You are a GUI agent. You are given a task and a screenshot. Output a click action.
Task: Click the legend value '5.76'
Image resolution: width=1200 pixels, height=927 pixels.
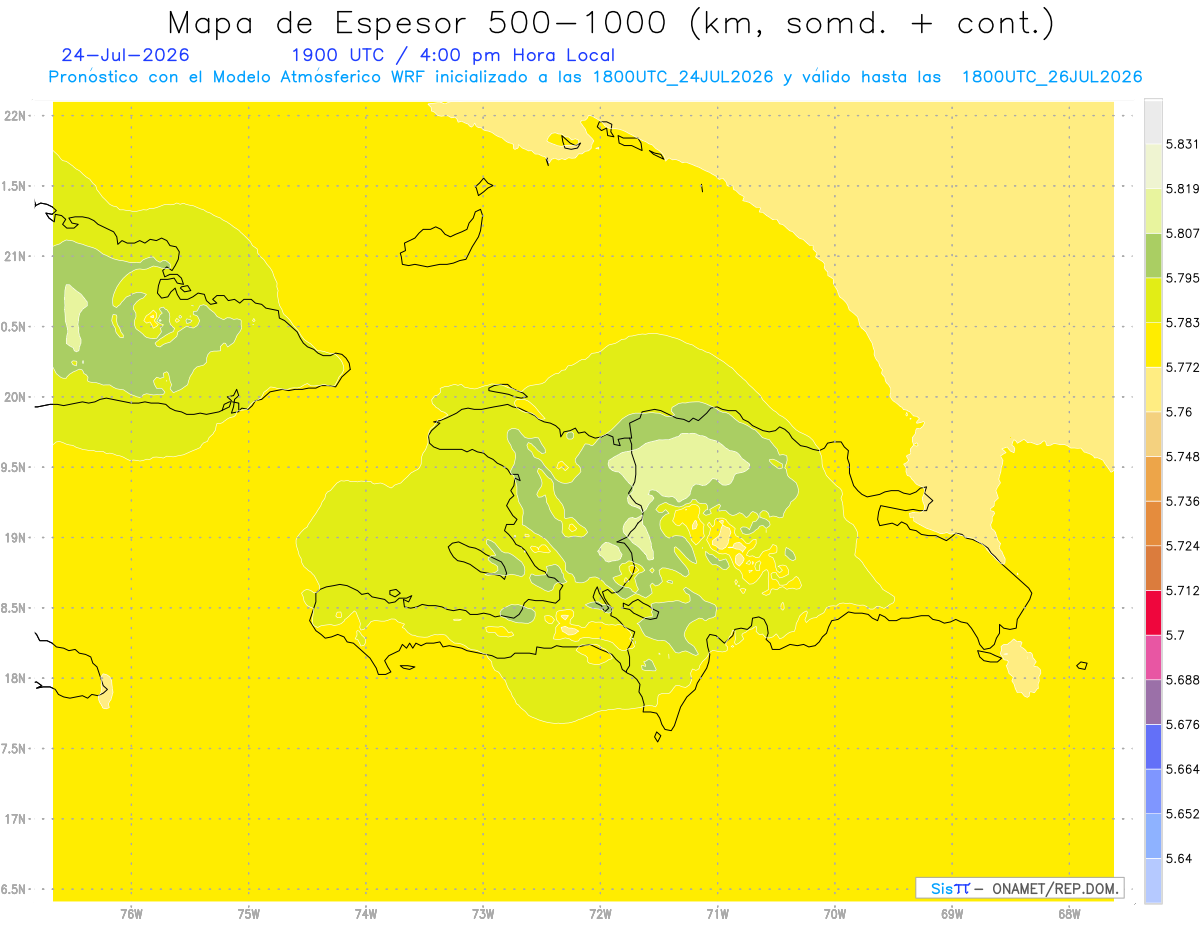point(1179,412)
